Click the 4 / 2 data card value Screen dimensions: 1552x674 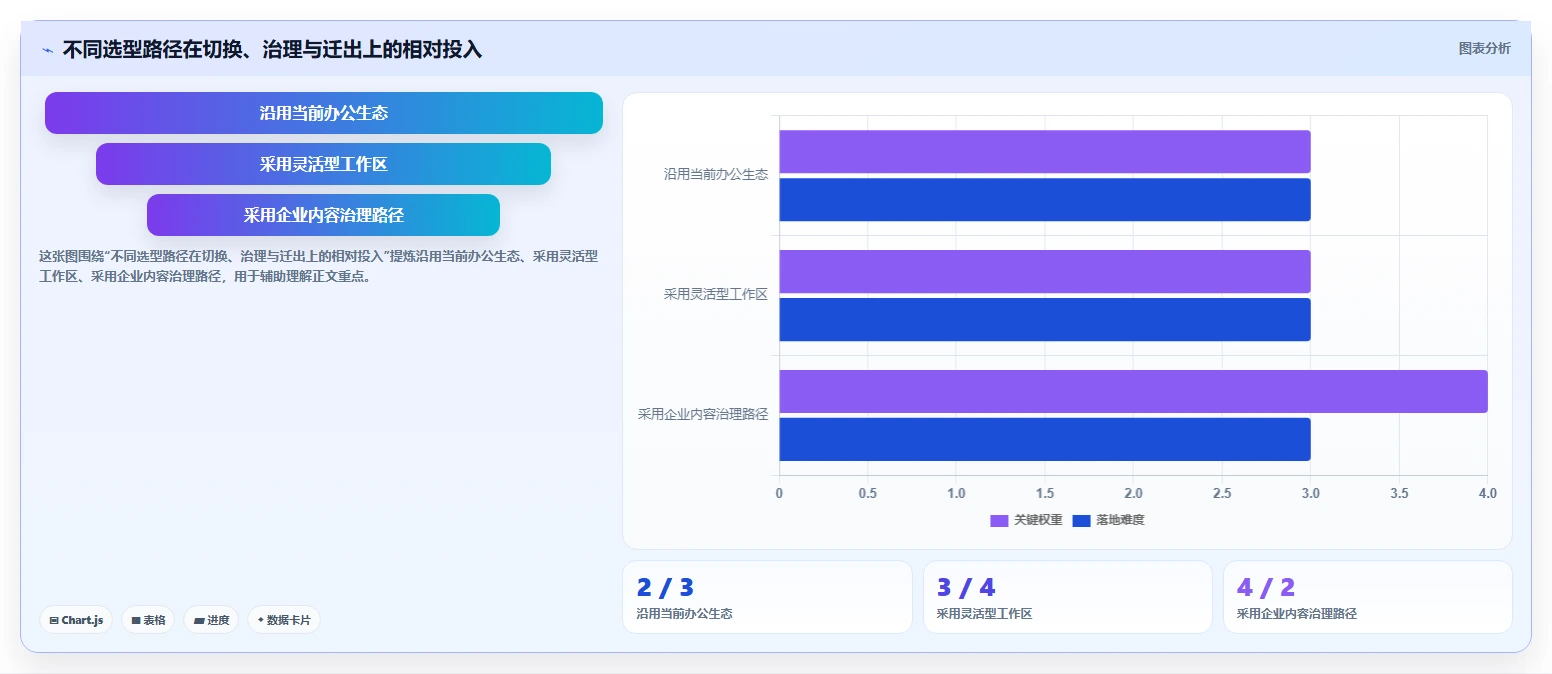point(1266,588)
